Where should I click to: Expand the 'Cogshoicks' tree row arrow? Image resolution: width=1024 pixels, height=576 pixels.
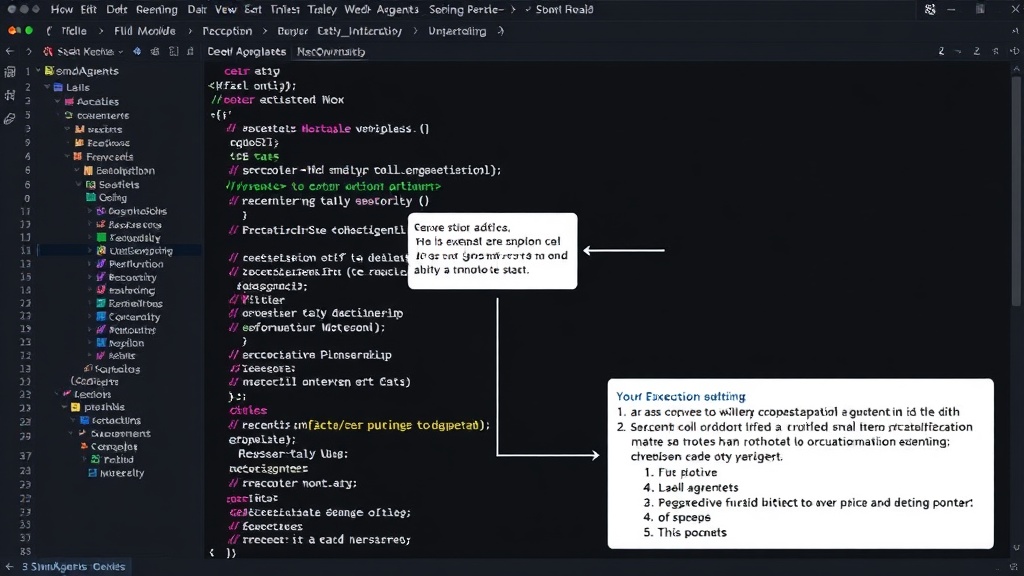pyautogui.click(x=90, y=211)
